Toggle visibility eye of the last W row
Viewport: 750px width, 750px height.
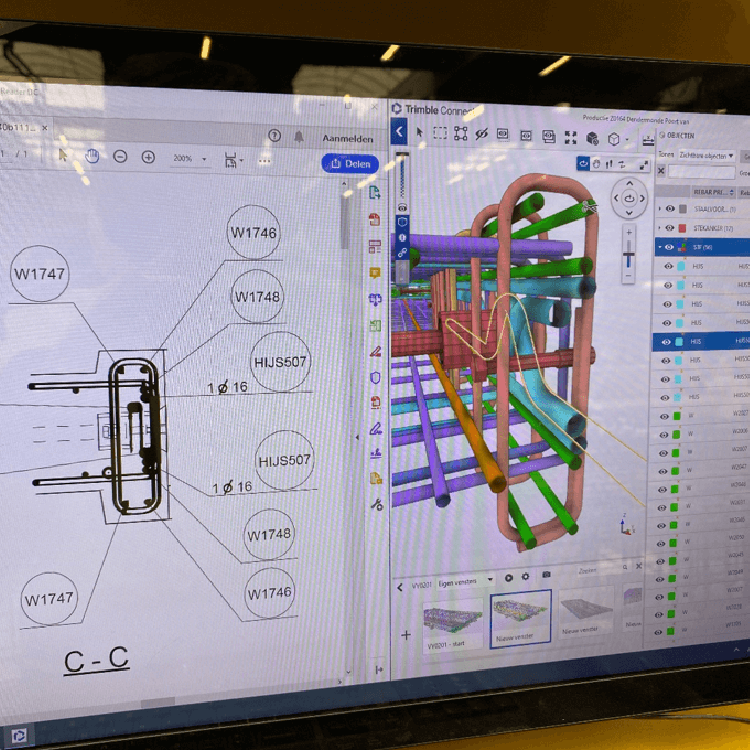click(658, 632)
